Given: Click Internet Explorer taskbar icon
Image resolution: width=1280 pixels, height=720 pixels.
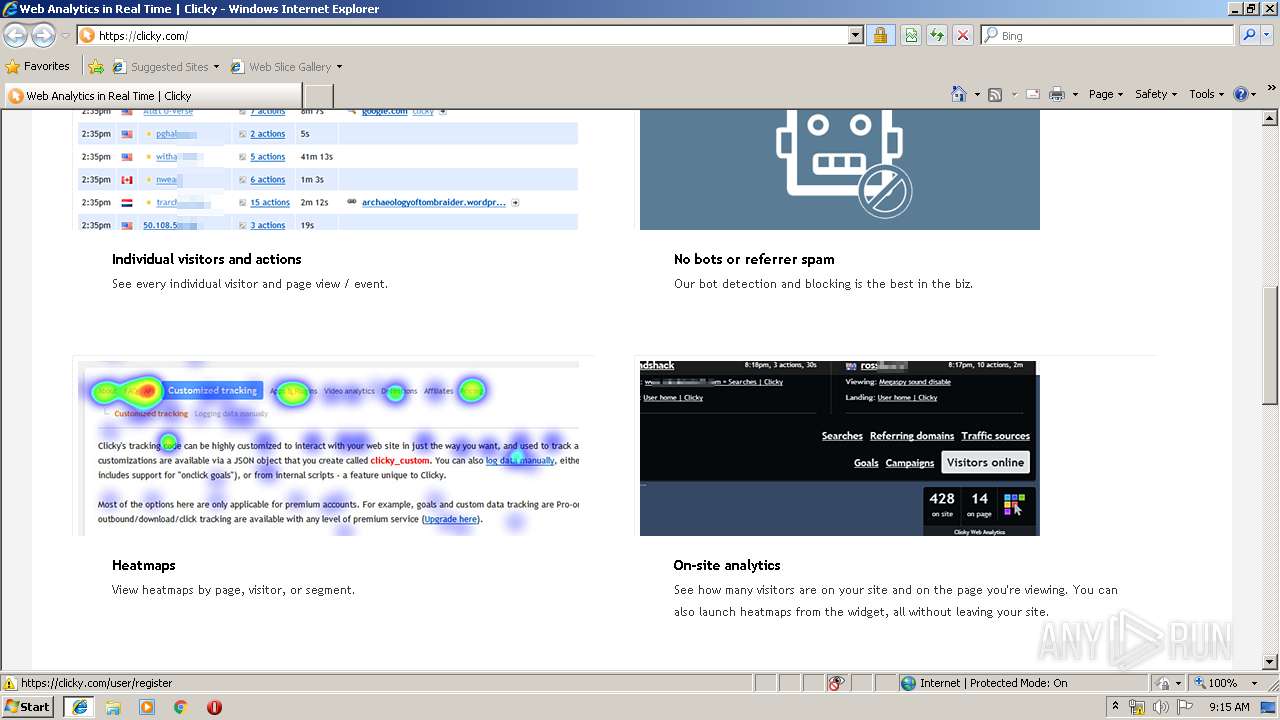Looking at the screenshot, I should (79, 707).
